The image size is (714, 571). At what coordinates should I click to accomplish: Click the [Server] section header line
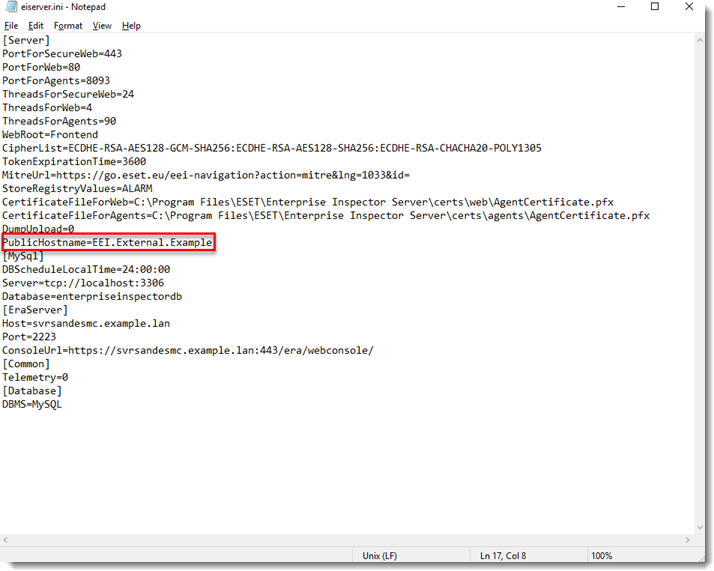coord(26,40)
